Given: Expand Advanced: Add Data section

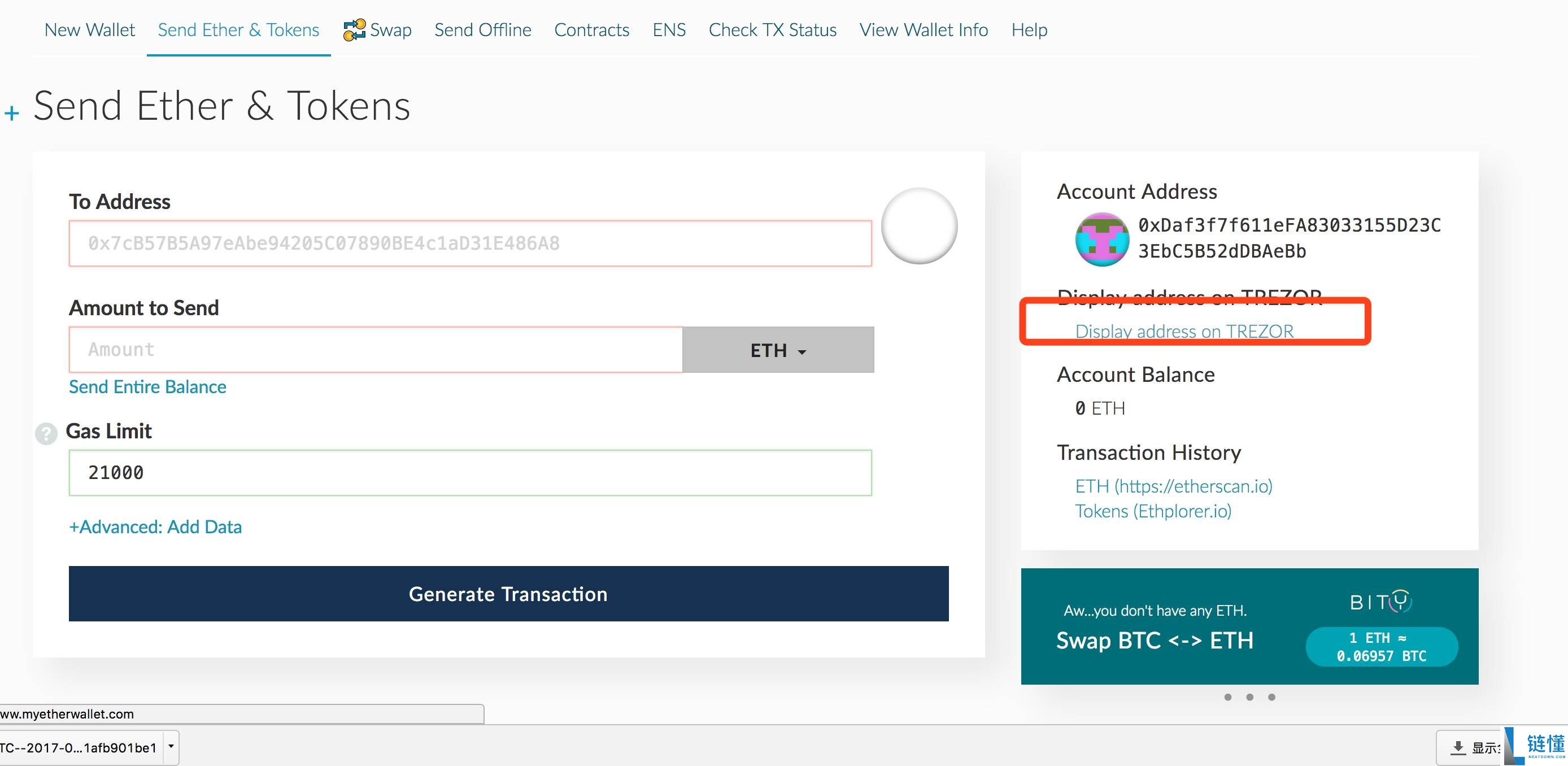Looking at the screenshot, I should pyautogui.click(x=155, y=526).
